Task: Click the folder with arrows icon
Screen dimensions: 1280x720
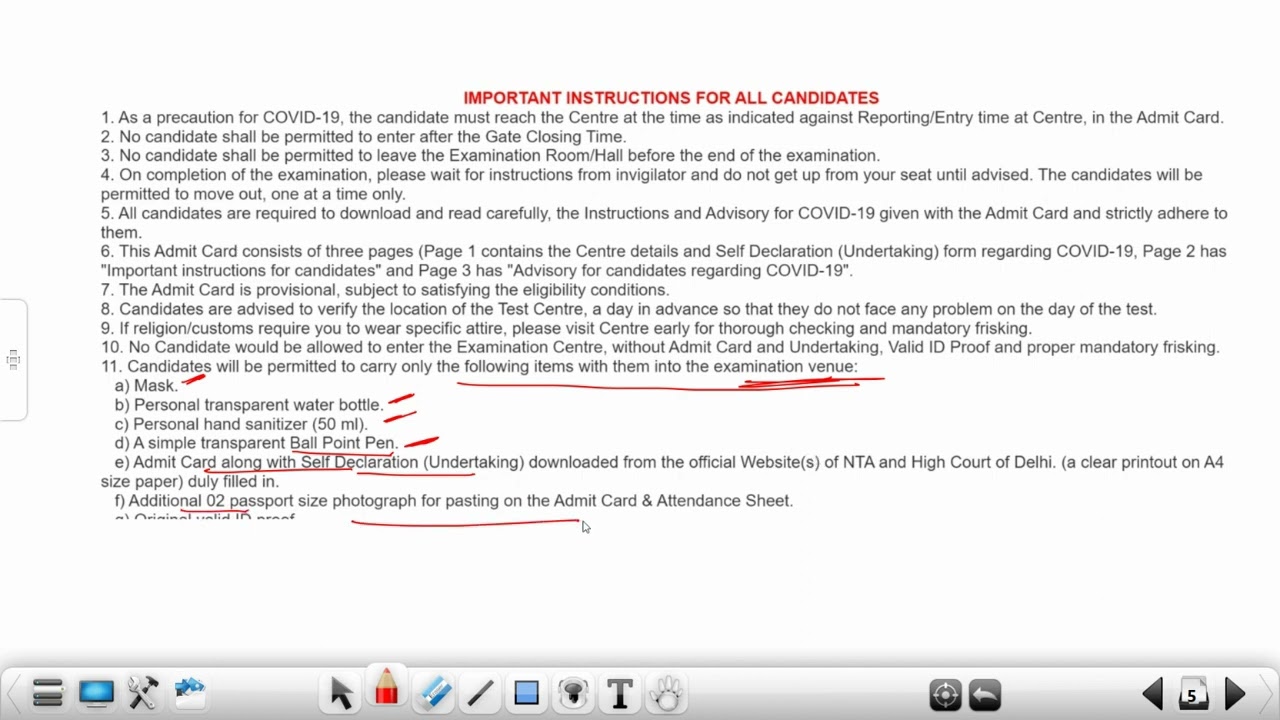Action: 190,690
